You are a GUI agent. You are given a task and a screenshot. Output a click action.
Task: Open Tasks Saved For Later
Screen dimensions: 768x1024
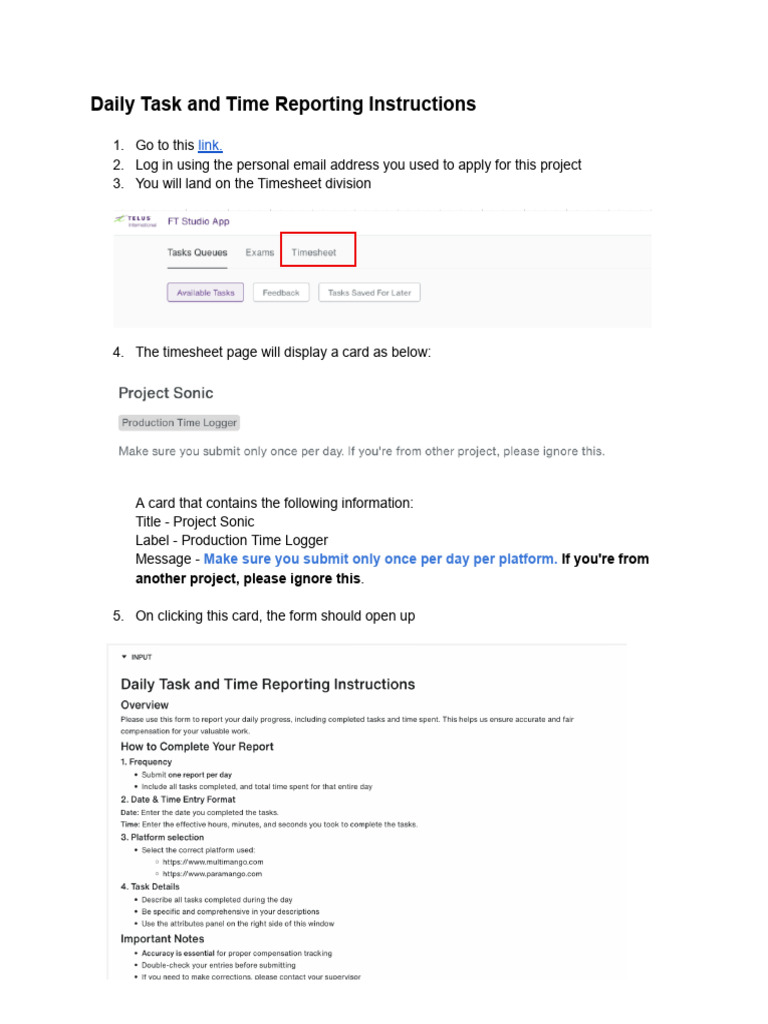369,293
